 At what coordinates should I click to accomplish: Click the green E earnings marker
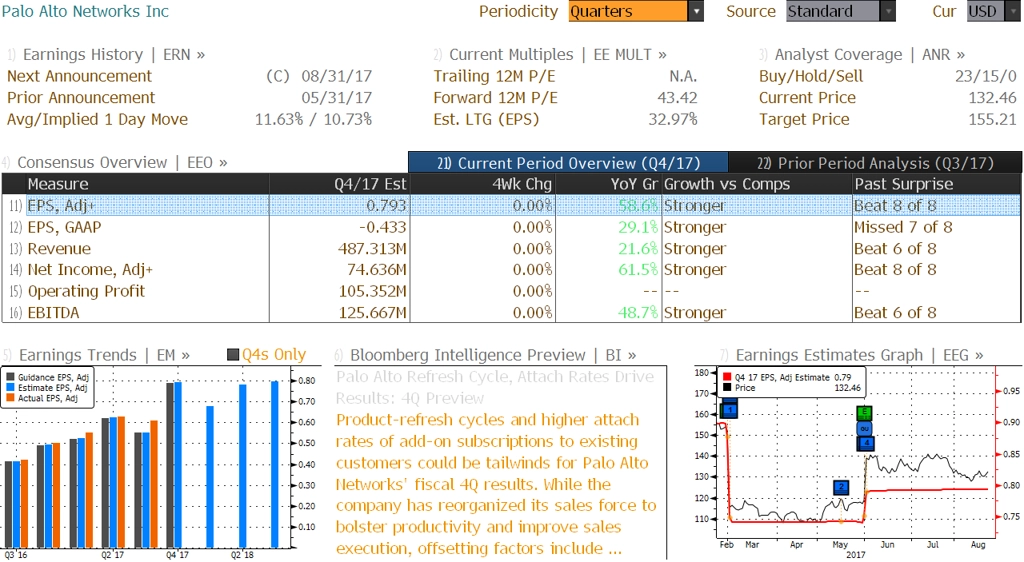coord(865,413)
